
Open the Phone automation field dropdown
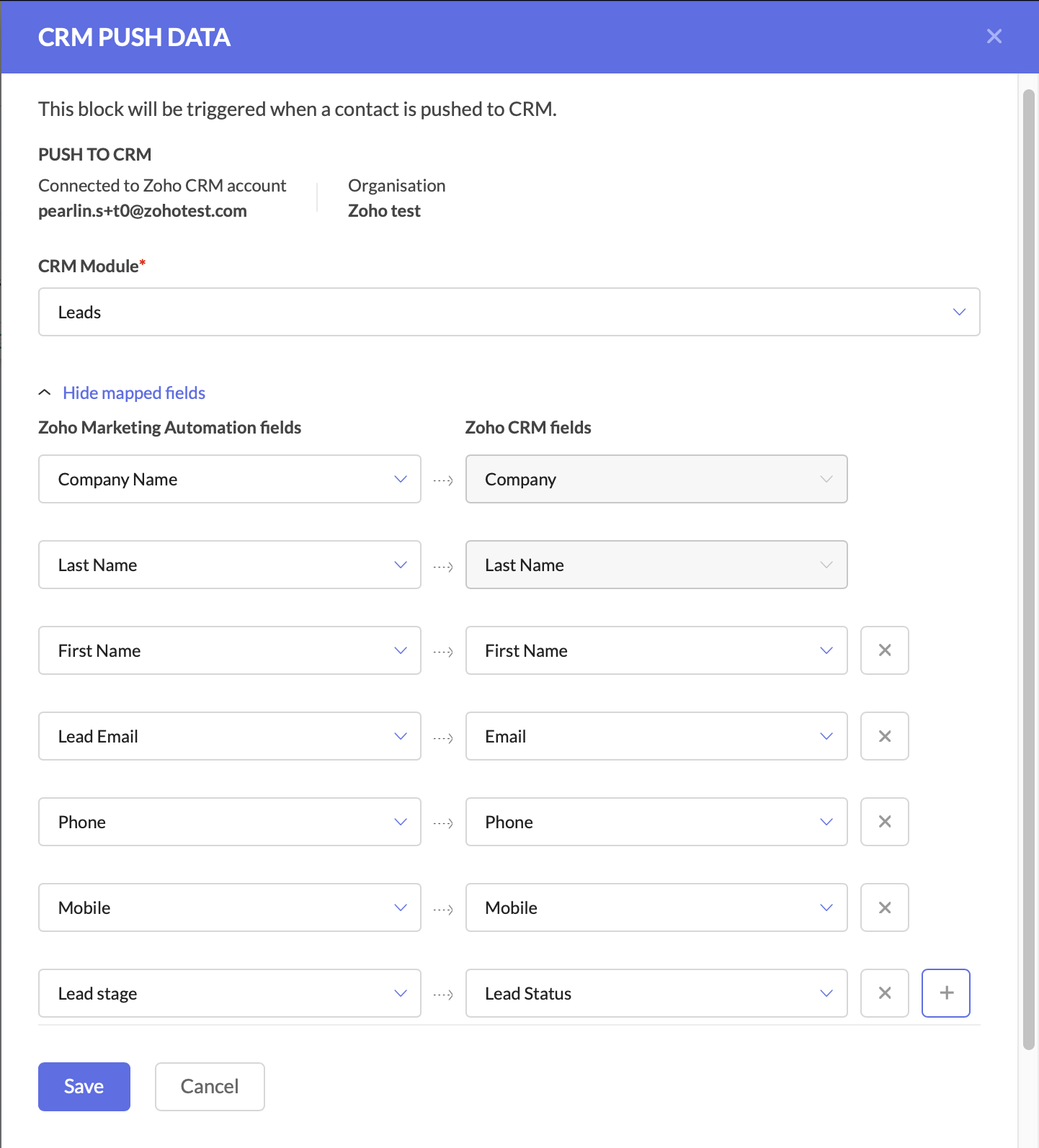[230, 822]
